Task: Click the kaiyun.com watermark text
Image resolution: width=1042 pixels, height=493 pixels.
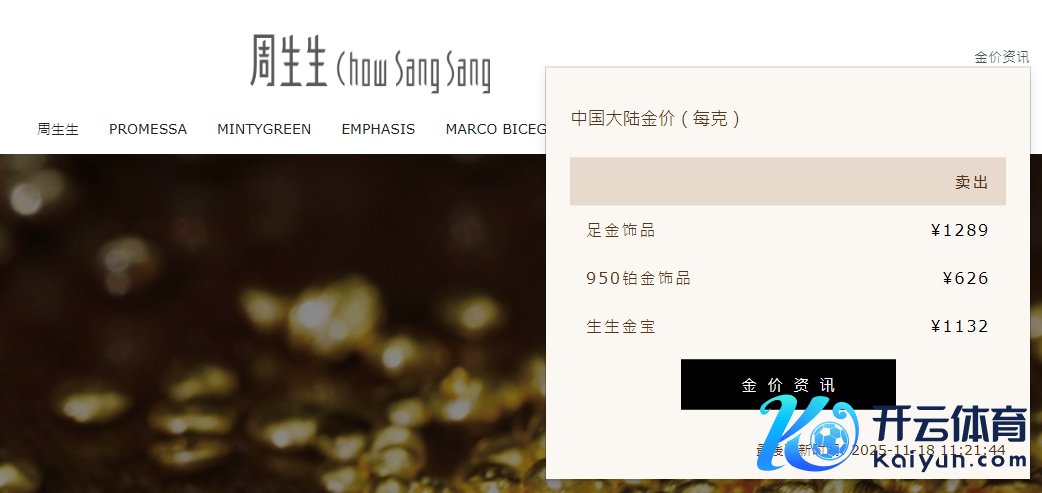Action: (950, 458)
